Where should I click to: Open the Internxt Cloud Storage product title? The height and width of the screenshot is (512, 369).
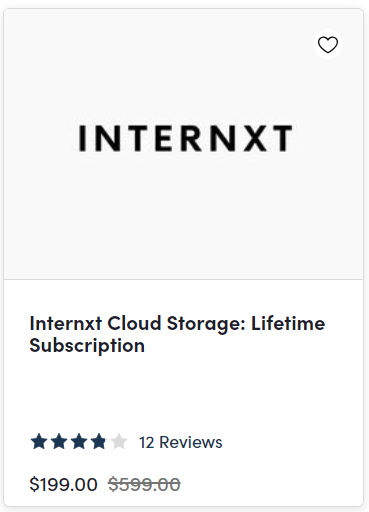pos(177,334)
